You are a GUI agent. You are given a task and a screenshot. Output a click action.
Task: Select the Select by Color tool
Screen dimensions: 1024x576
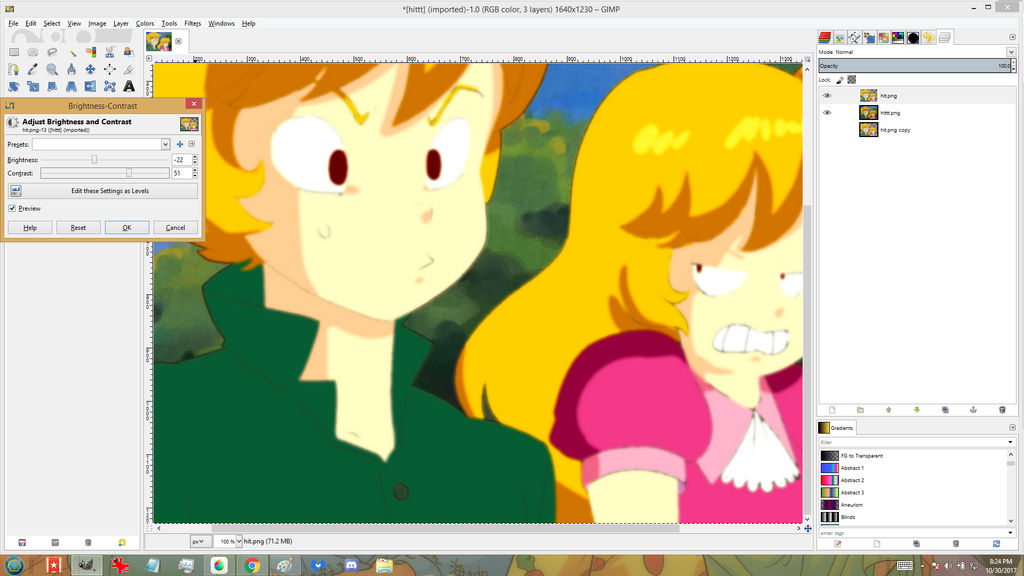91,52
